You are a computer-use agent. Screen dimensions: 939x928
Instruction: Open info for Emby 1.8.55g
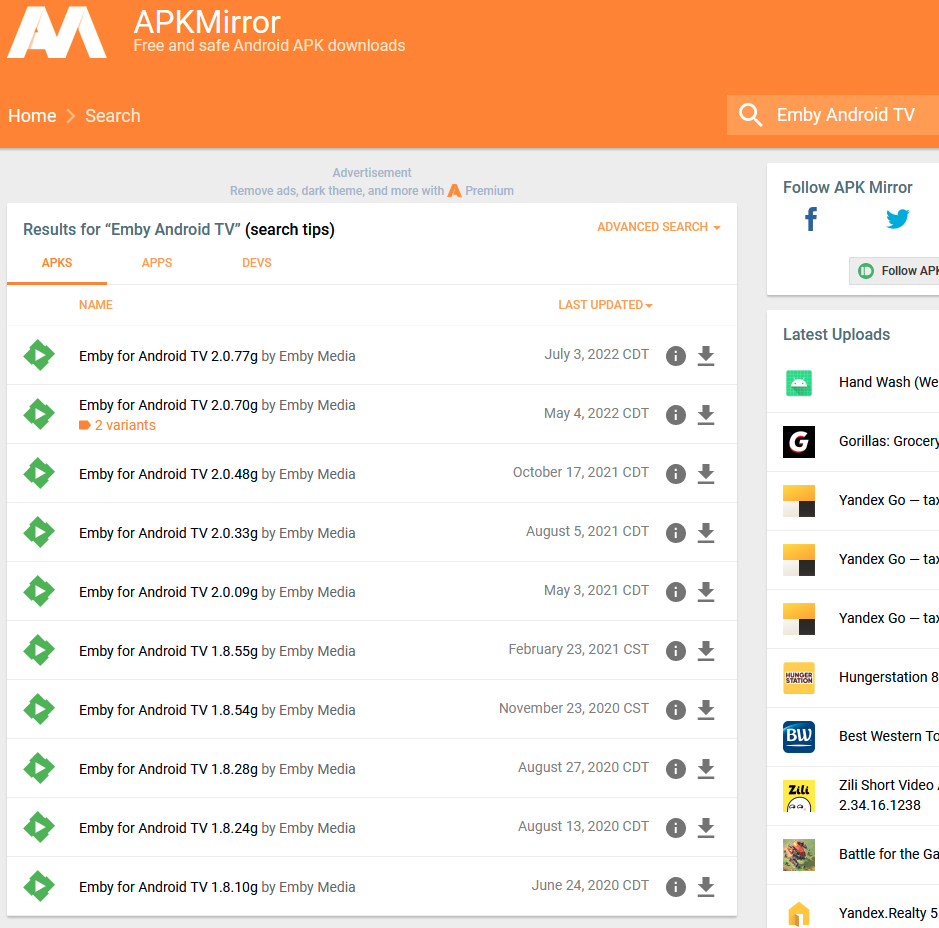[x=676, y=651]
